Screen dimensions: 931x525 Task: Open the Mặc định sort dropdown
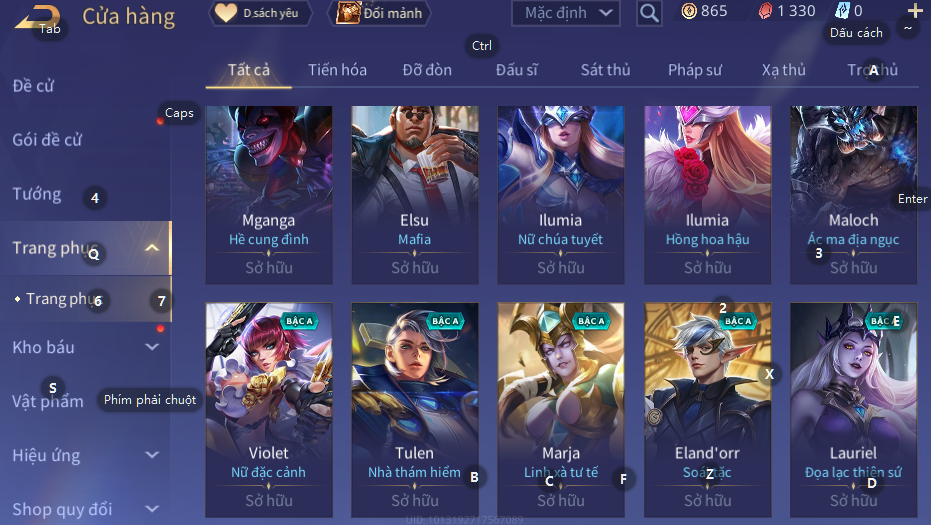pos(565,12)
